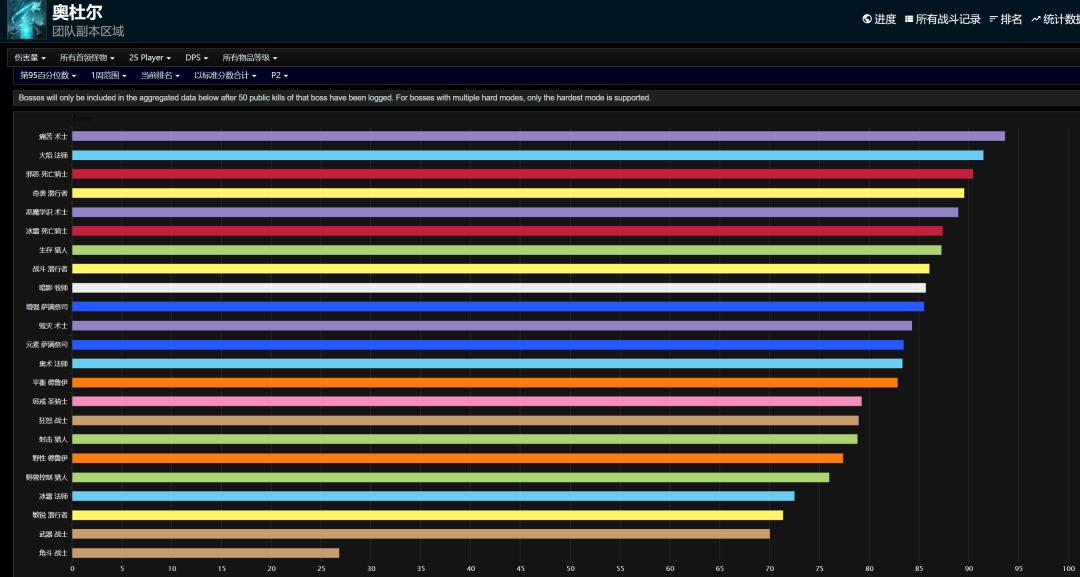Image resolution: width=1080 pixels, height=577 pixels.
Task: Open 所有战斗记录 all reports list
Action: click(942, 19)
